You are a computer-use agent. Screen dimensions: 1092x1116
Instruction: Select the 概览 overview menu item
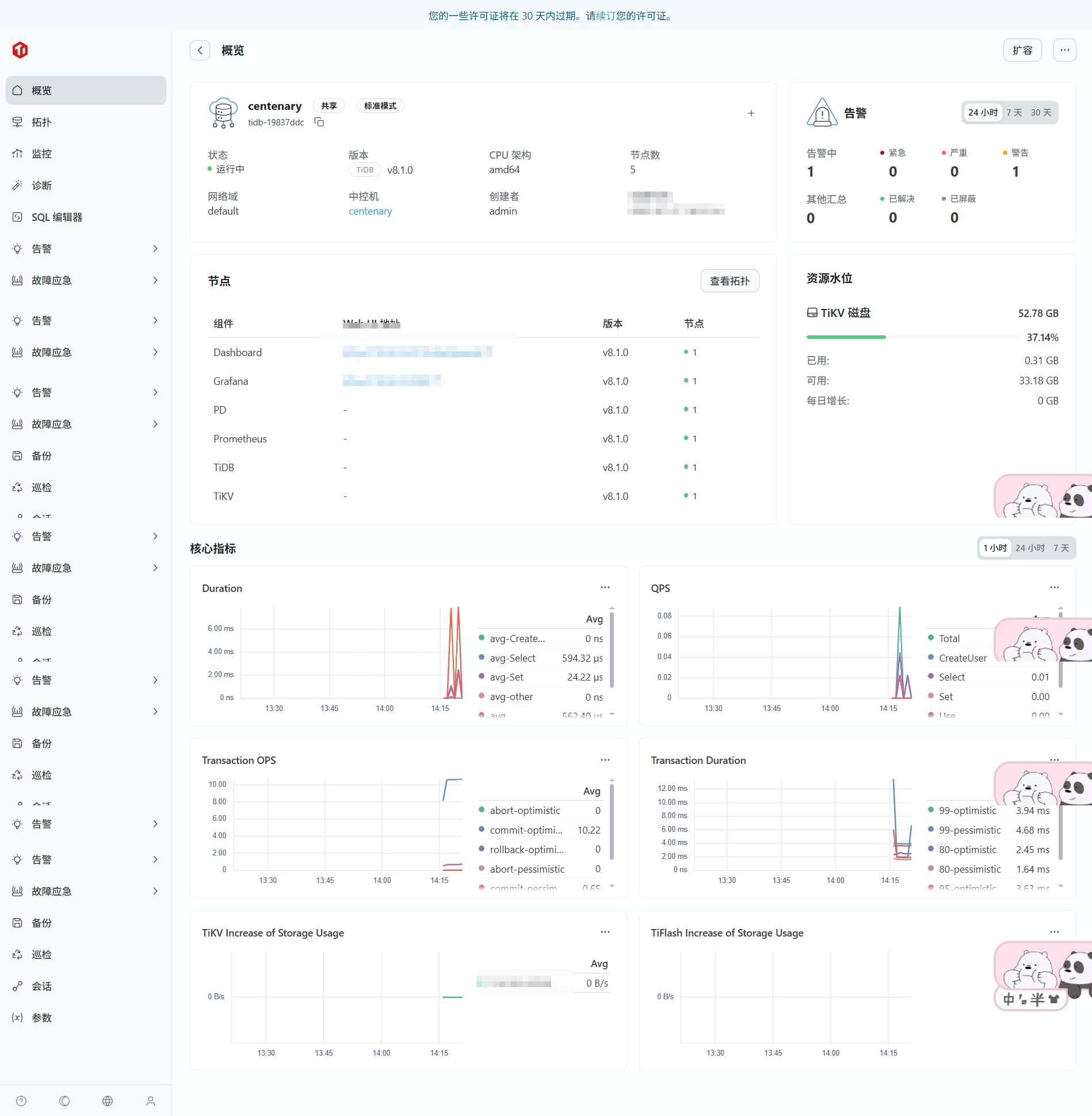86,90
